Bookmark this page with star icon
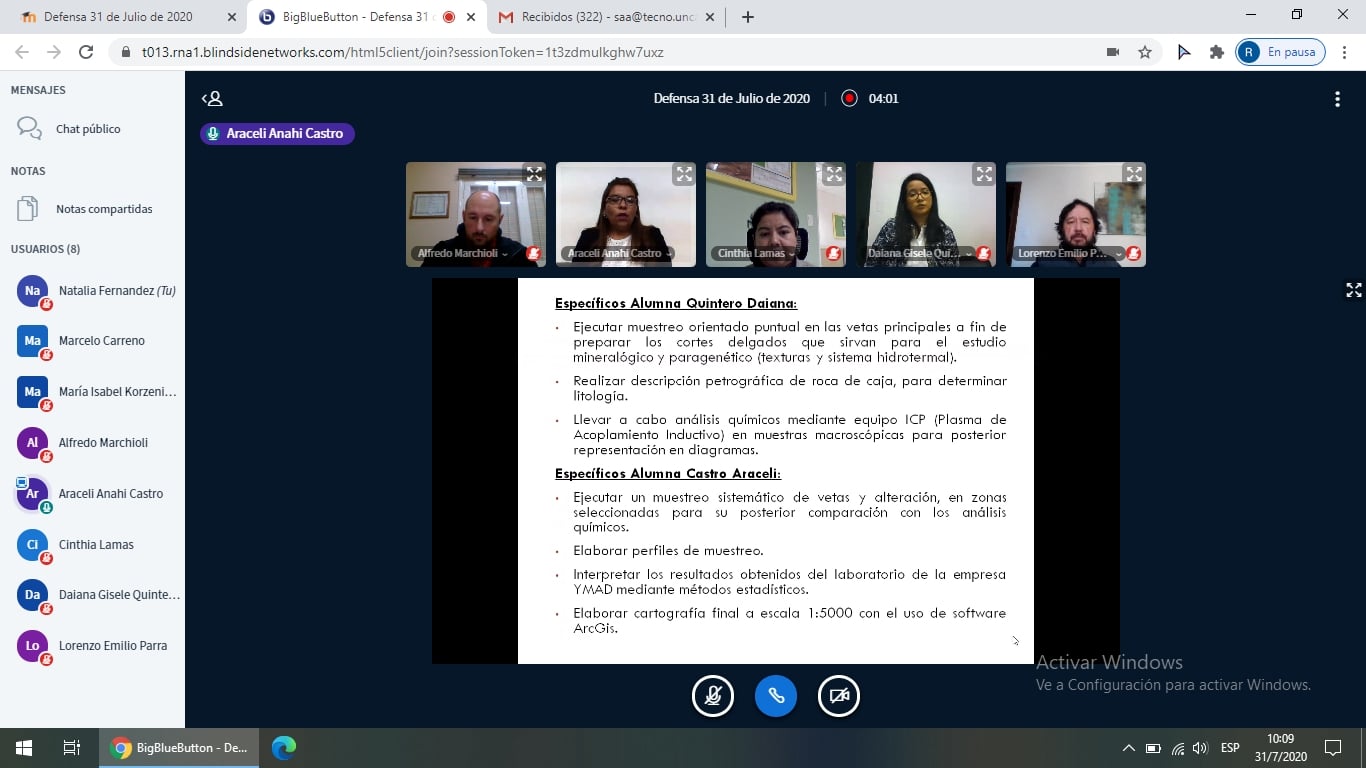 point(1145,52)
